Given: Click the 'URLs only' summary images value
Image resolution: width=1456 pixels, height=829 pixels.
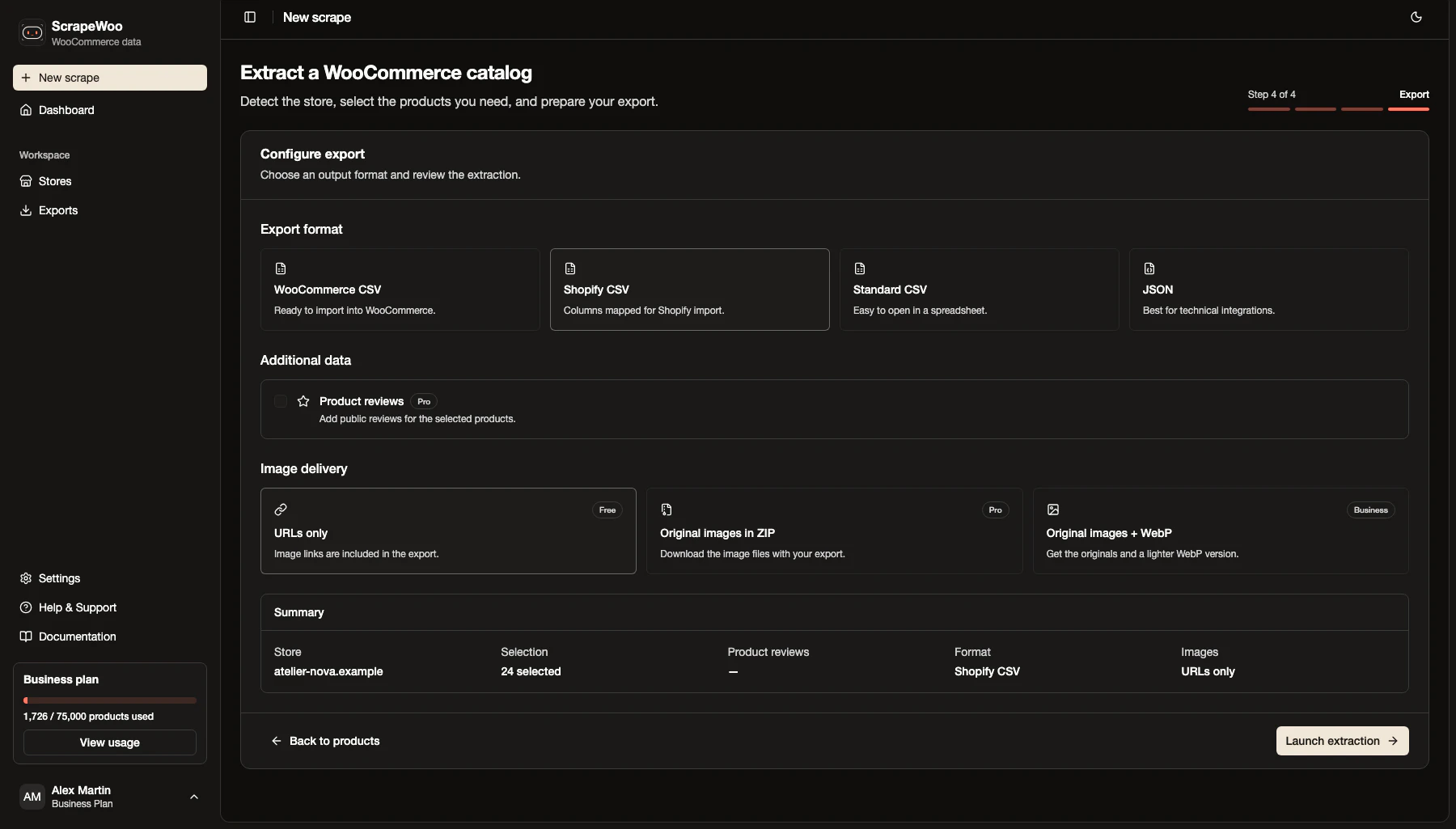Looking at the screenshot, I should click(1208, 671).
